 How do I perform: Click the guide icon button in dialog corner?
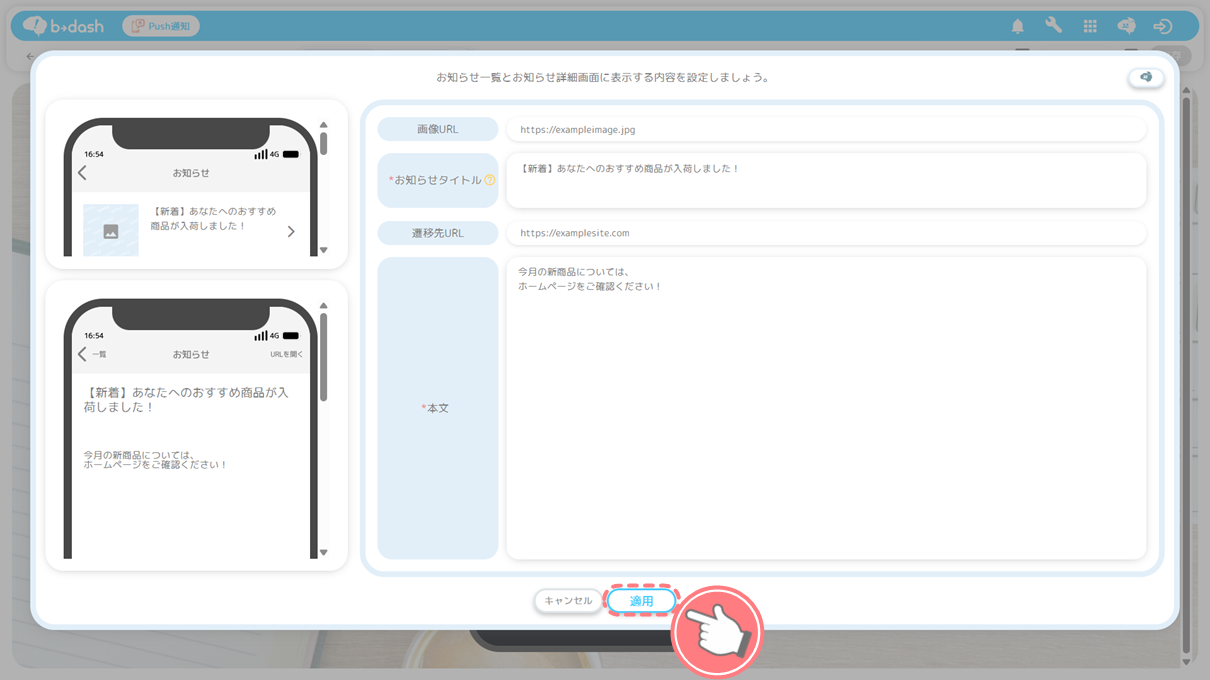point(1146,78)
